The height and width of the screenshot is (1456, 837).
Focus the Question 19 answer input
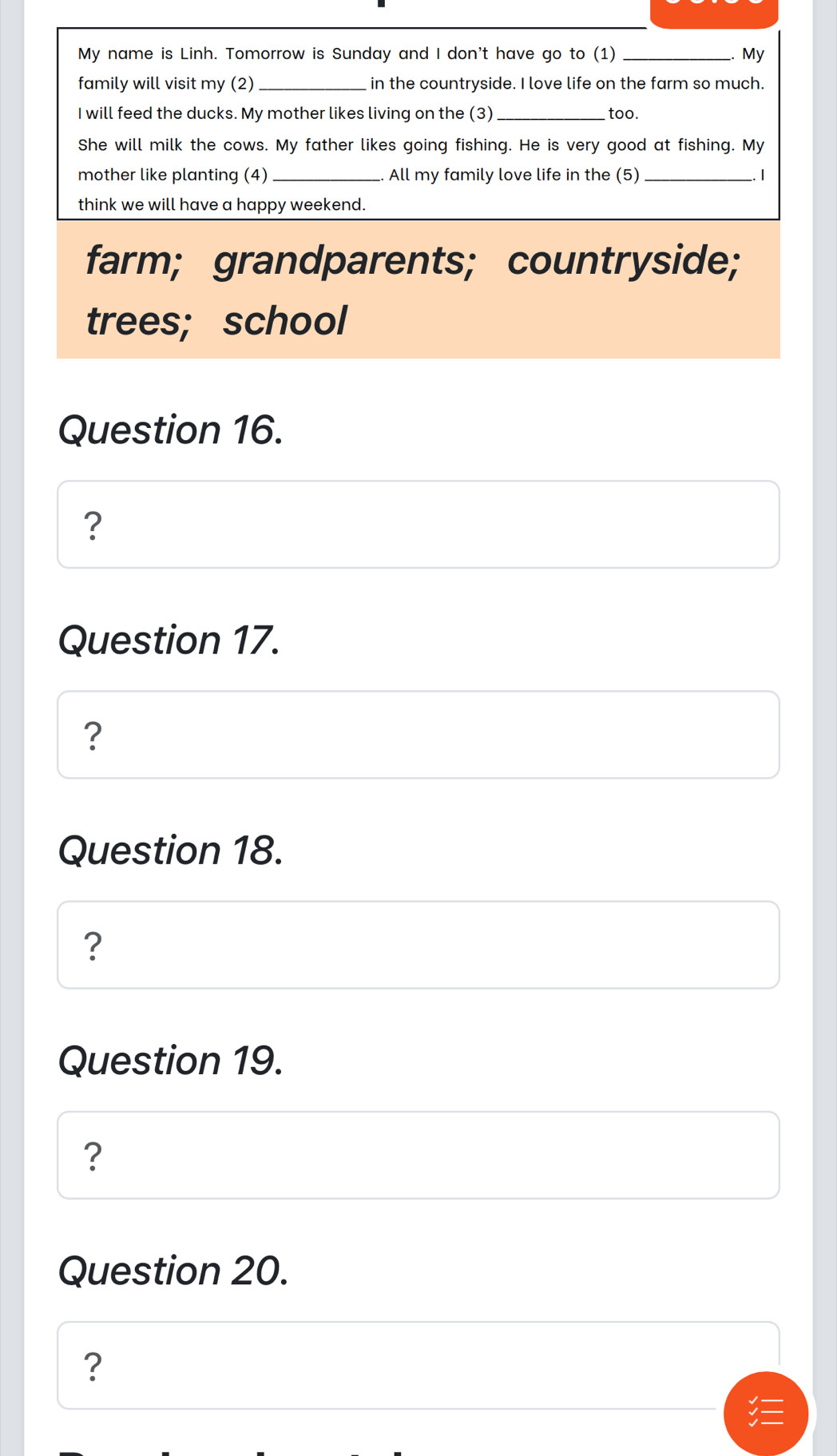418,1155
